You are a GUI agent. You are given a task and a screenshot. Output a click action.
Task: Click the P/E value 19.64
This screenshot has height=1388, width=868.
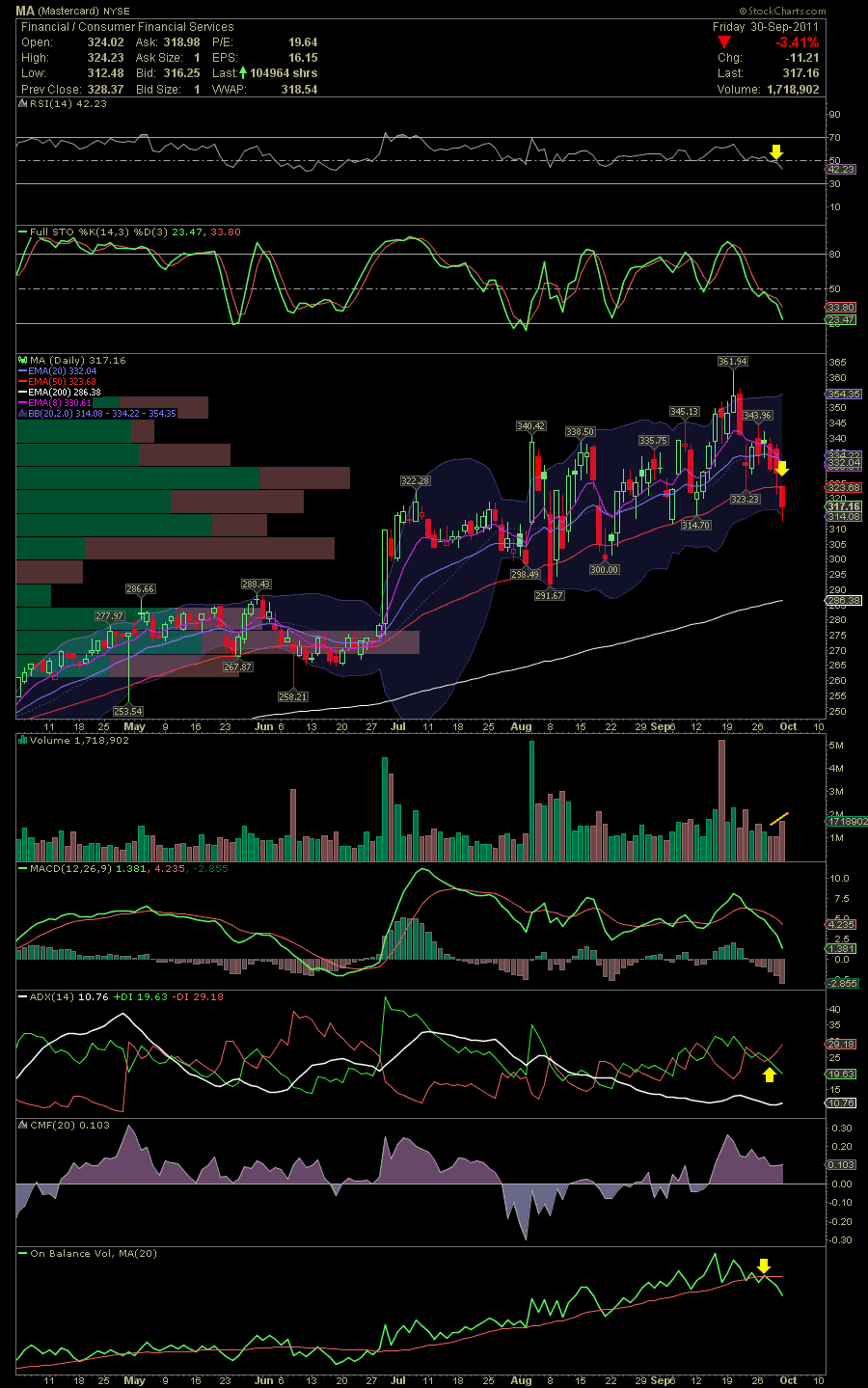click(x=303, y=42)
